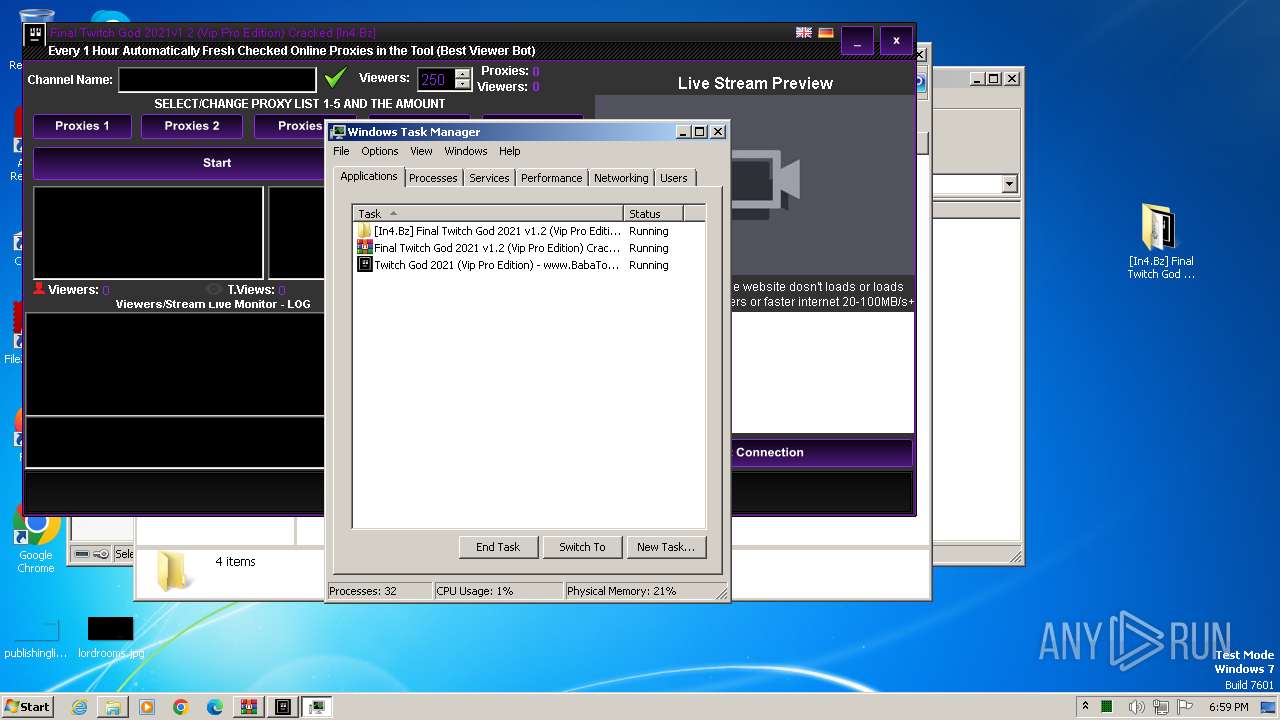This screenshot has width=1280, height=720.
Task: Switch to WinRAR taskbar button
Action: [x=249, y=707]
